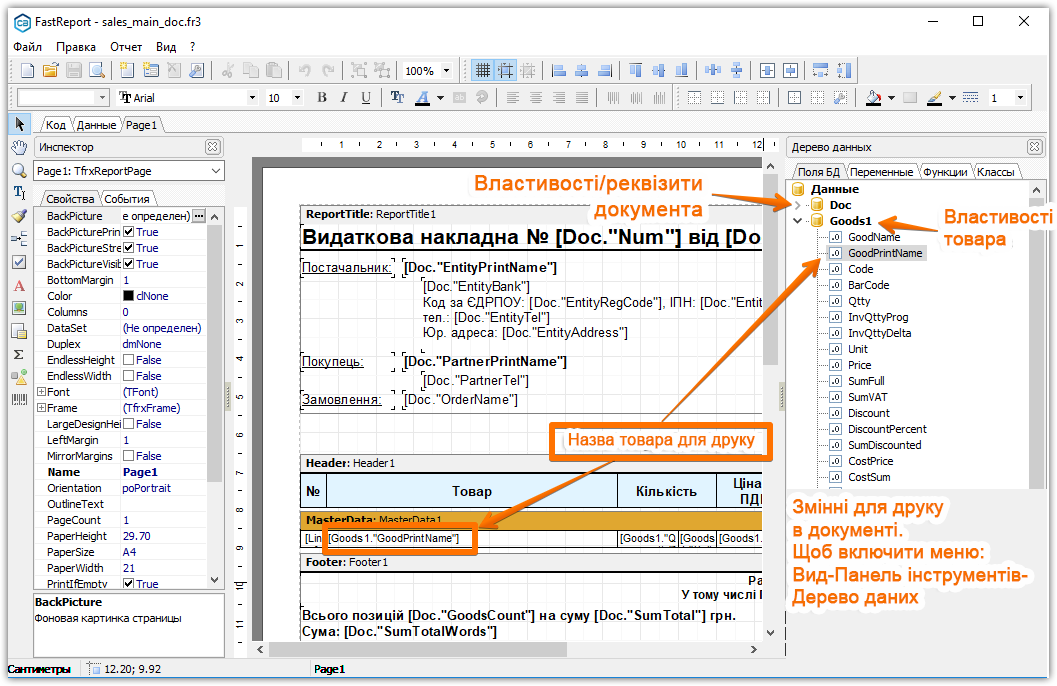
Task: Click the Color property black swatch
Action: [x=128, y=296]
